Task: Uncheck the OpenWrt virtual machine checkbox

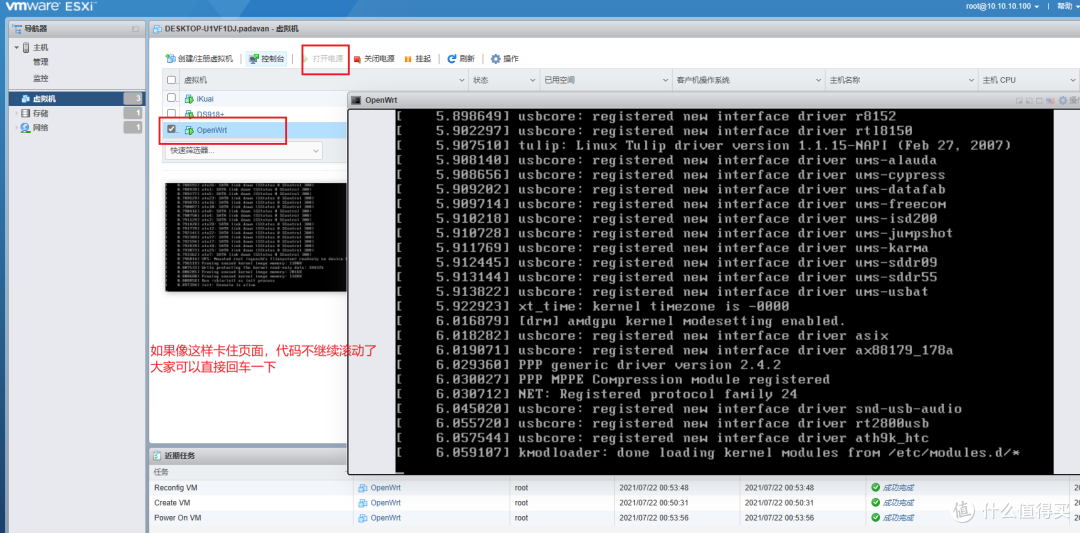Action: tap(172, 130)
